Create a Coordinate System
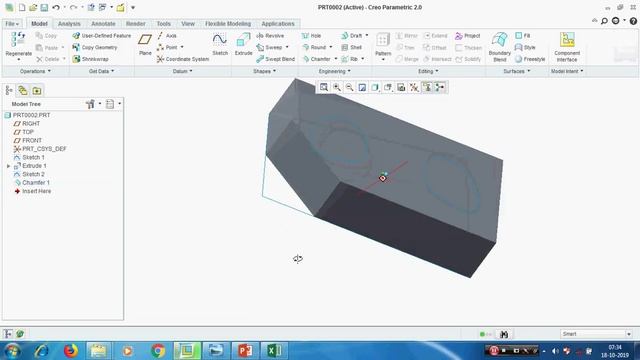The height and width of the screenshot is (360, 640). [x=183, y=59]
